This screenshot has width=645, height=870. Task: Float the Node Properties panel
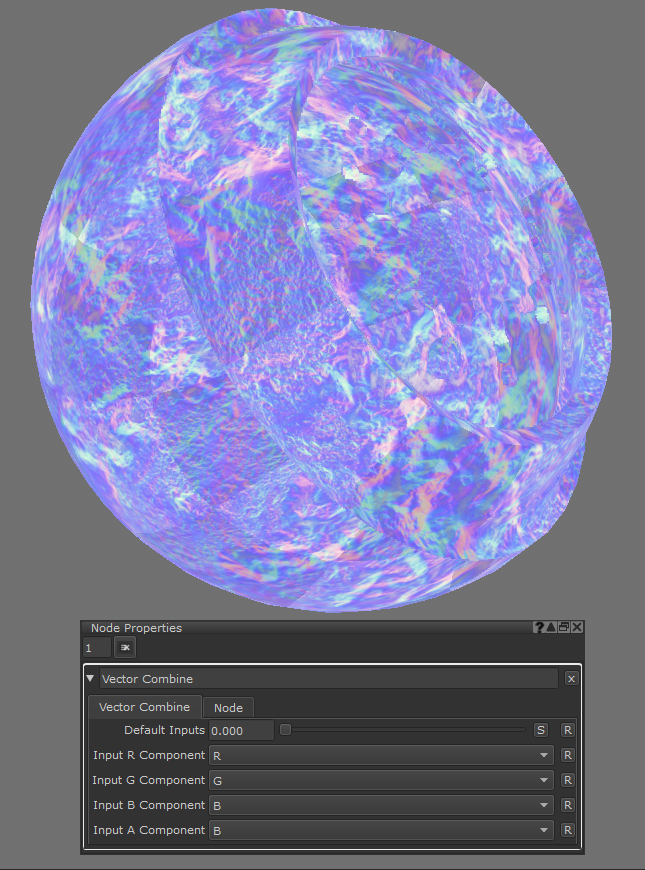(564, 627)
